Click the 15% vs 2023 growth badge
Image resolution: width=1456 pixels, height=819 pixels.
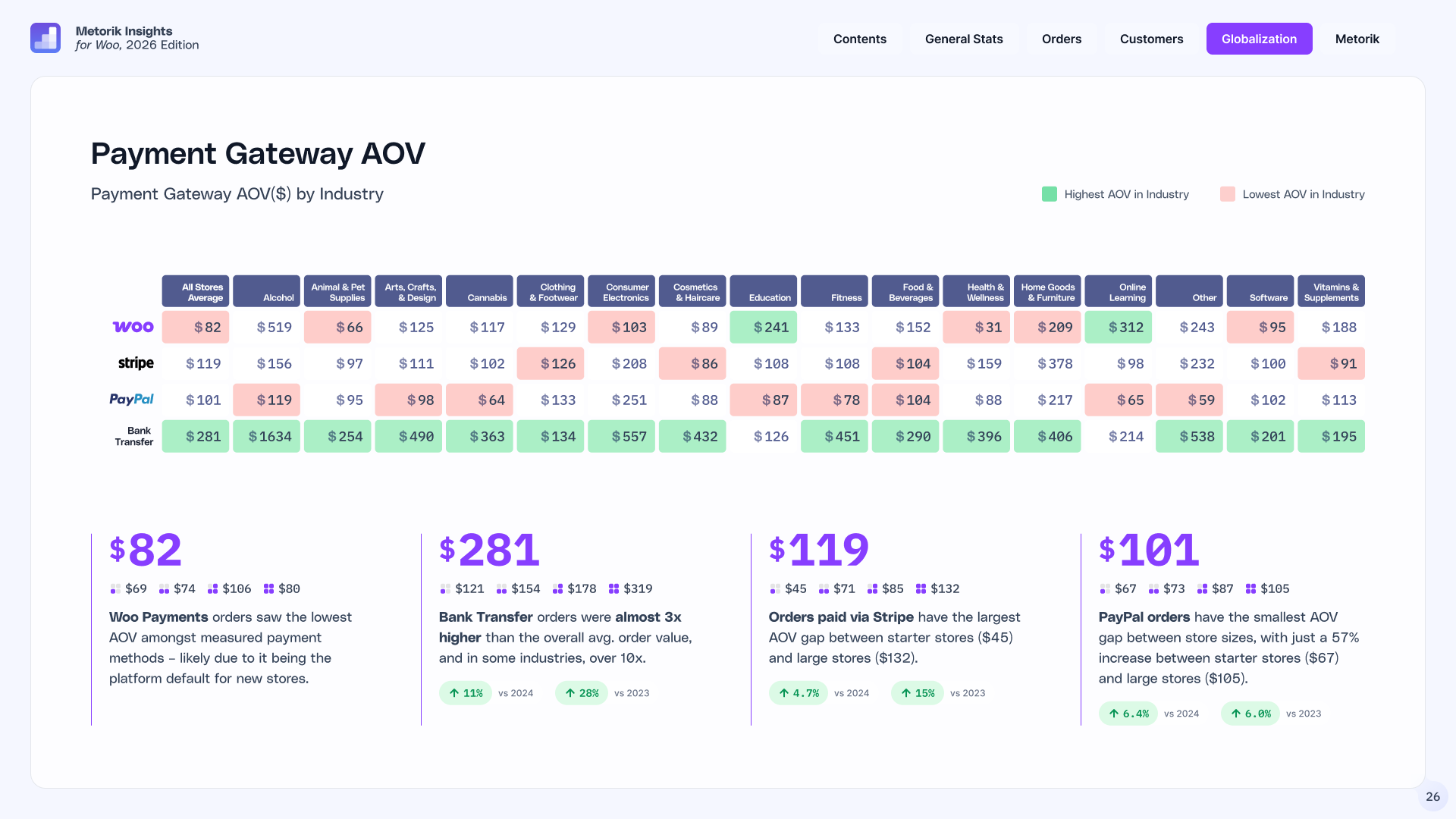(918, 693)
